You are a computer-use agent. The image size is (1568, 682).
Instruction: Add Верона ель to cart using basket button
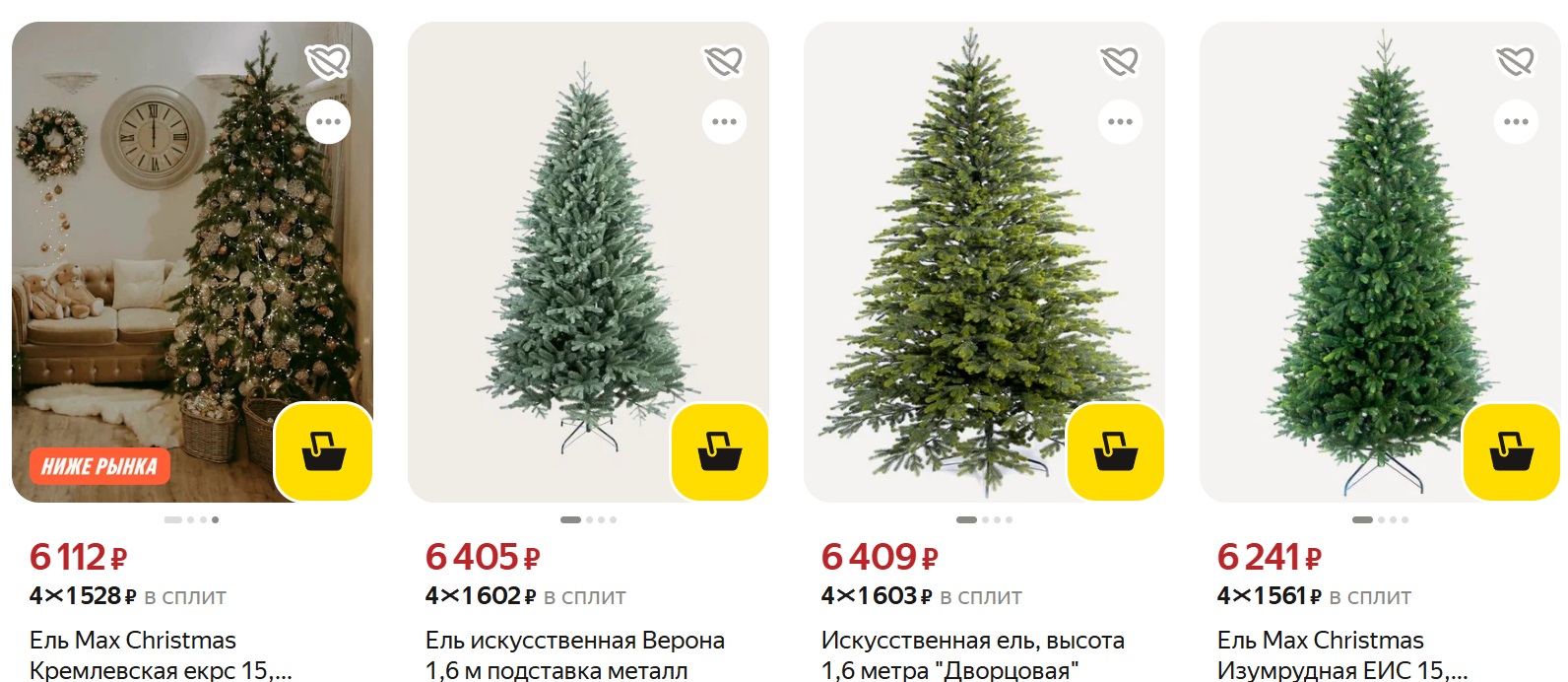(x=720, y=452)
